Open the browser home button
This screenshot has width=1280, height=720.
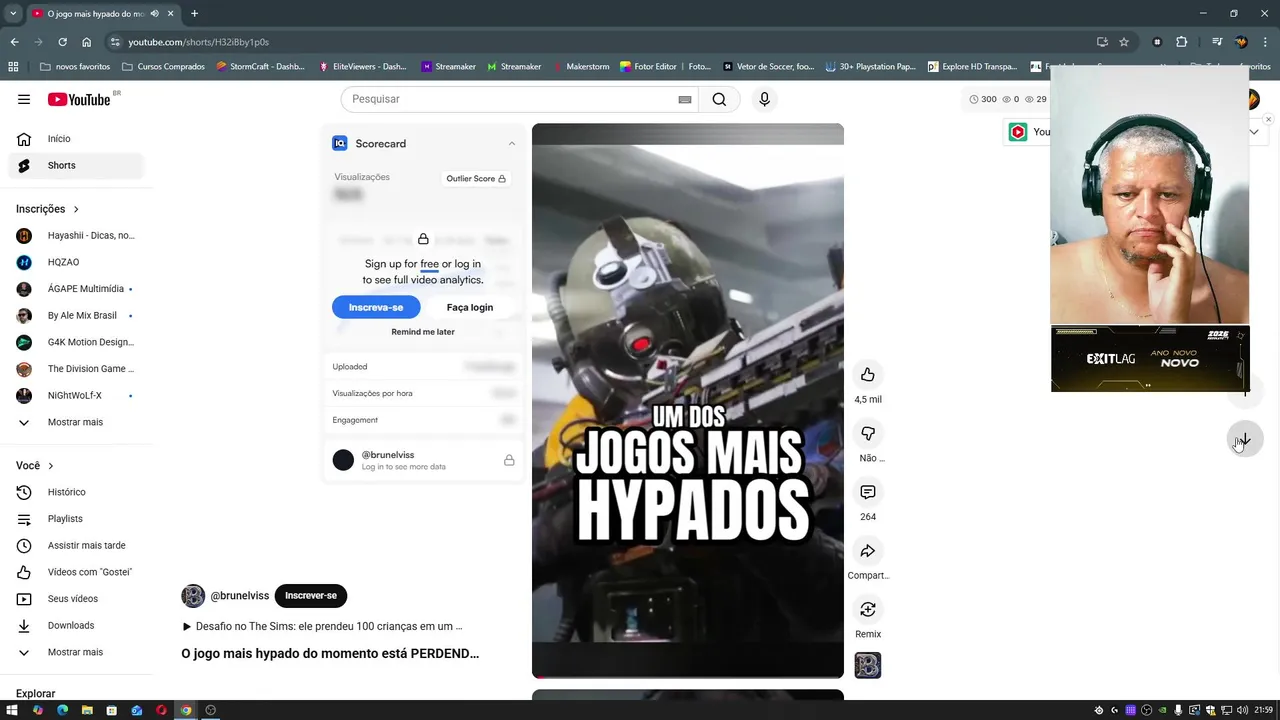[86, 42]
